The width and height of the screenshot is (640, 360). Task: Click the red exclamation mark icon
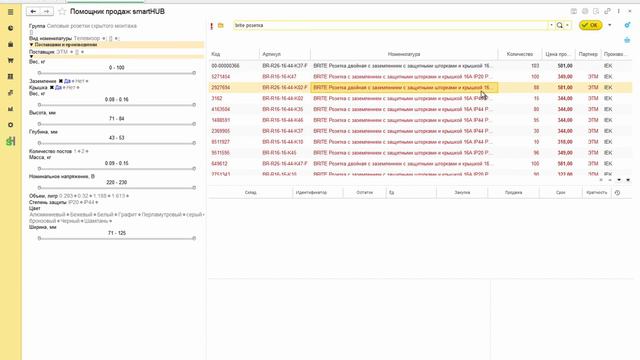[211, 26]
